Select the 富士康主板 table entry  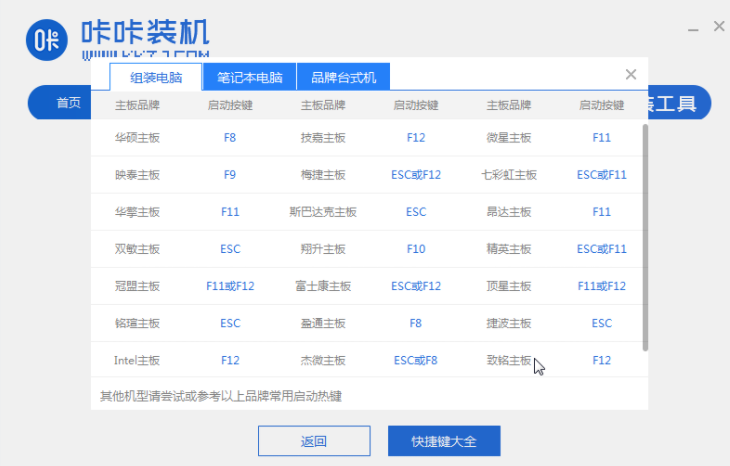coord(323,286)
